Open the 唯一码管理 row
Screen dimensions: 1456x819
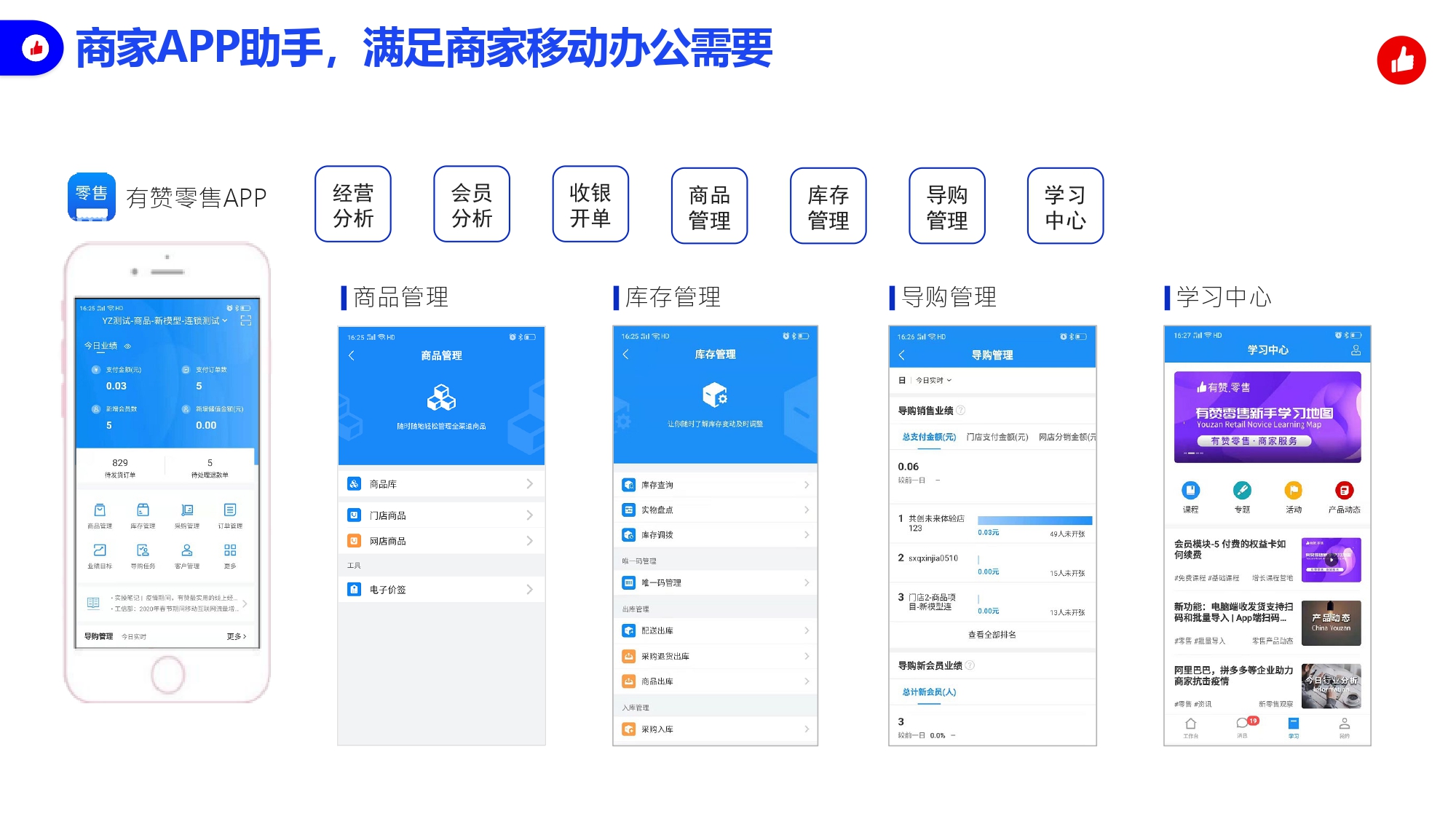tap(715, 583)
